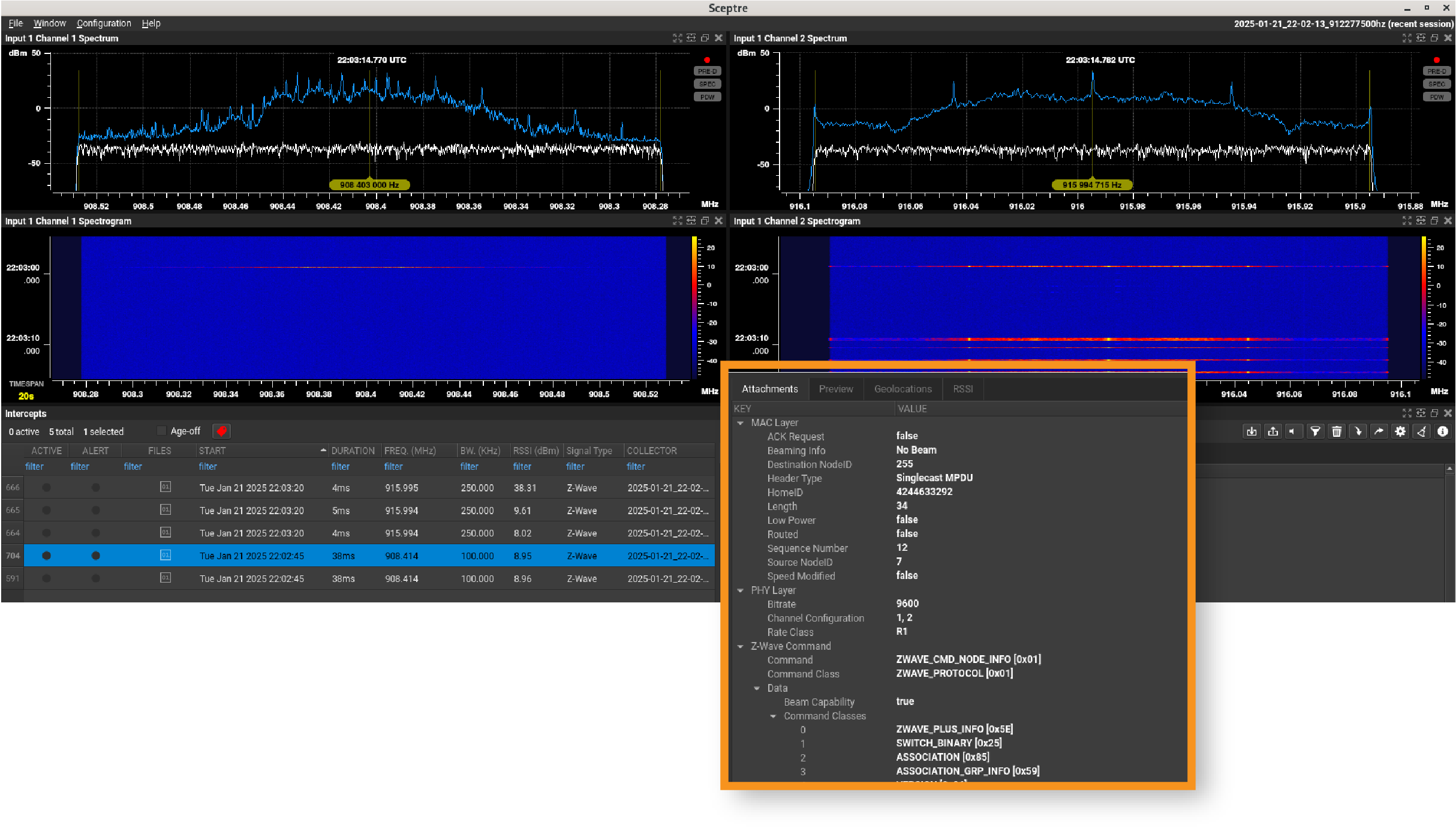The width and height of the screenshot is (1456, 834).
Task: Click the FREQ. (MHz) filter link
Action: [x=393, y=466]
